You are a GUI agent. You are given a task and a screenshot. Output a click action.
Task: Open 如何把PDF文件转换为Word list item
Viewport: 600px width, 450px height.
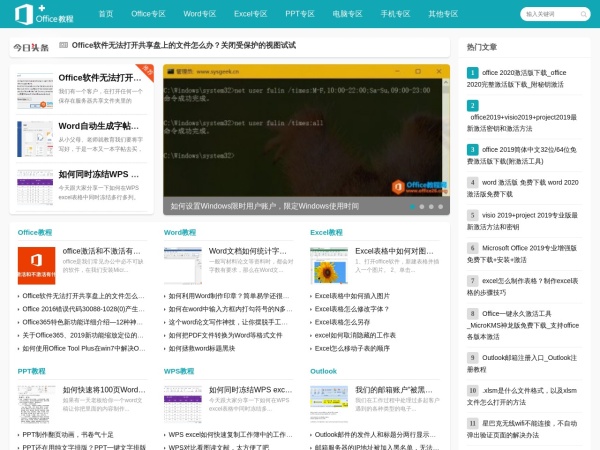pyautogui.click(x=225, y=335)
